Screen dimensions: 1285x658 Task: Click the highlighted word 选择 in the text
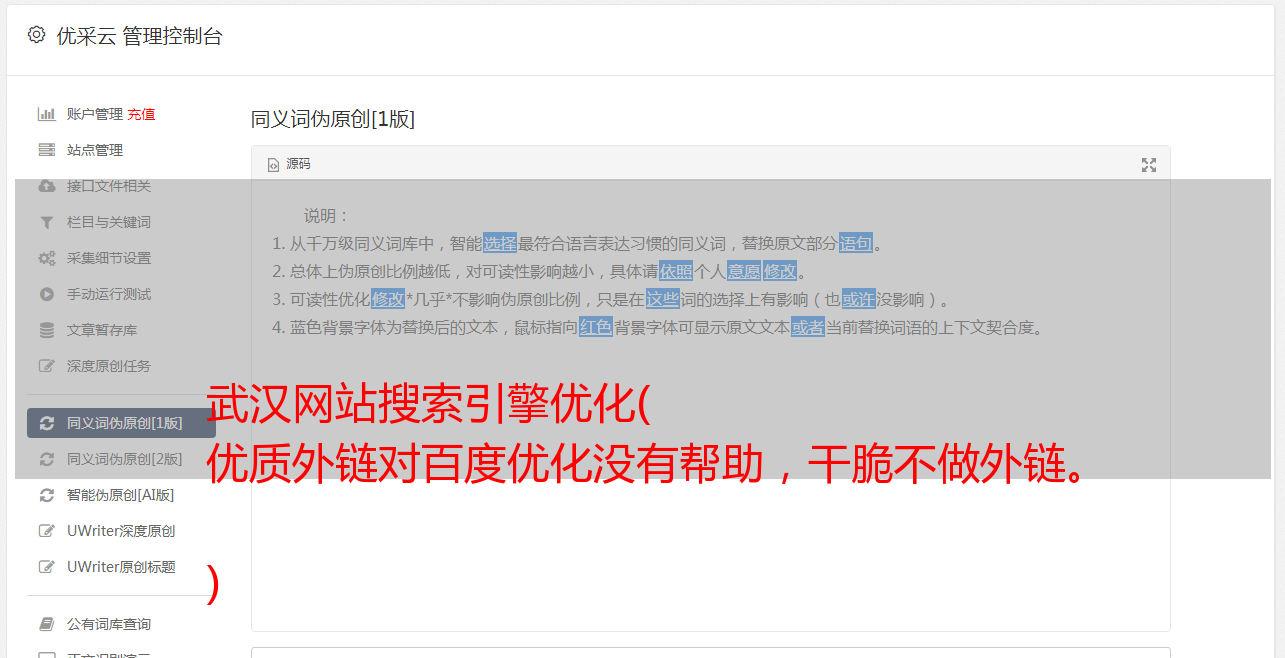[x=500, y=243]
